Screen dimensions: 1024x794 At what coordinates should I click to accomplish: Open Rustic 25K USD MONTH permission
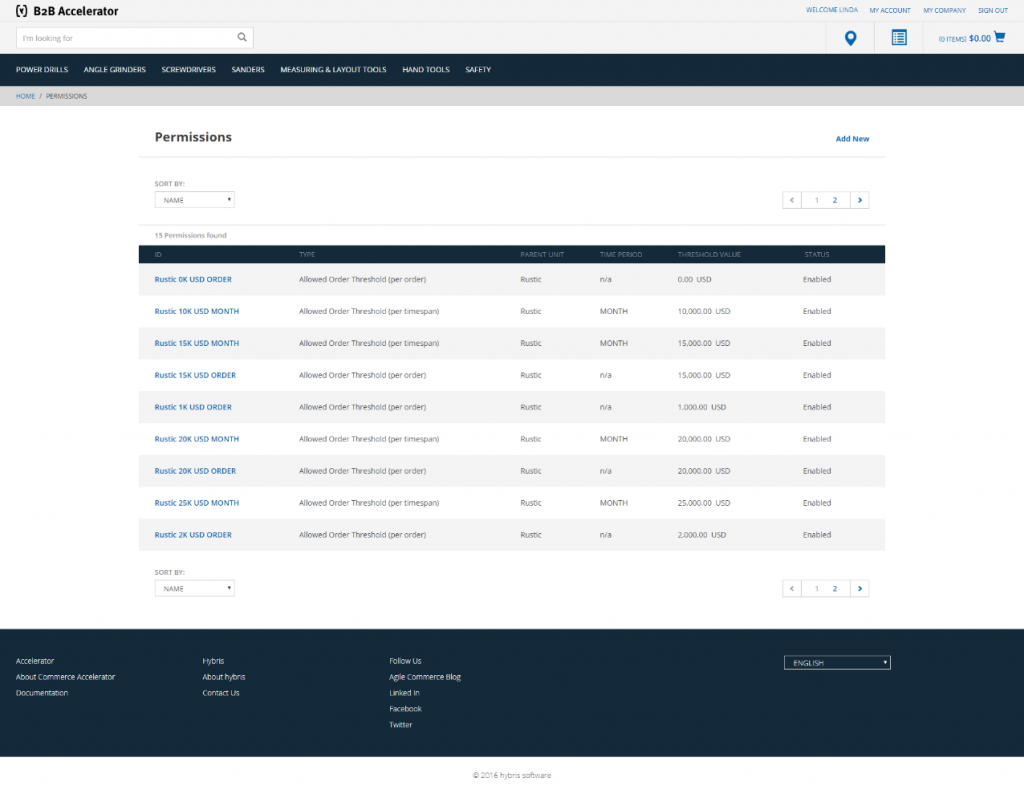coord(197,503)
